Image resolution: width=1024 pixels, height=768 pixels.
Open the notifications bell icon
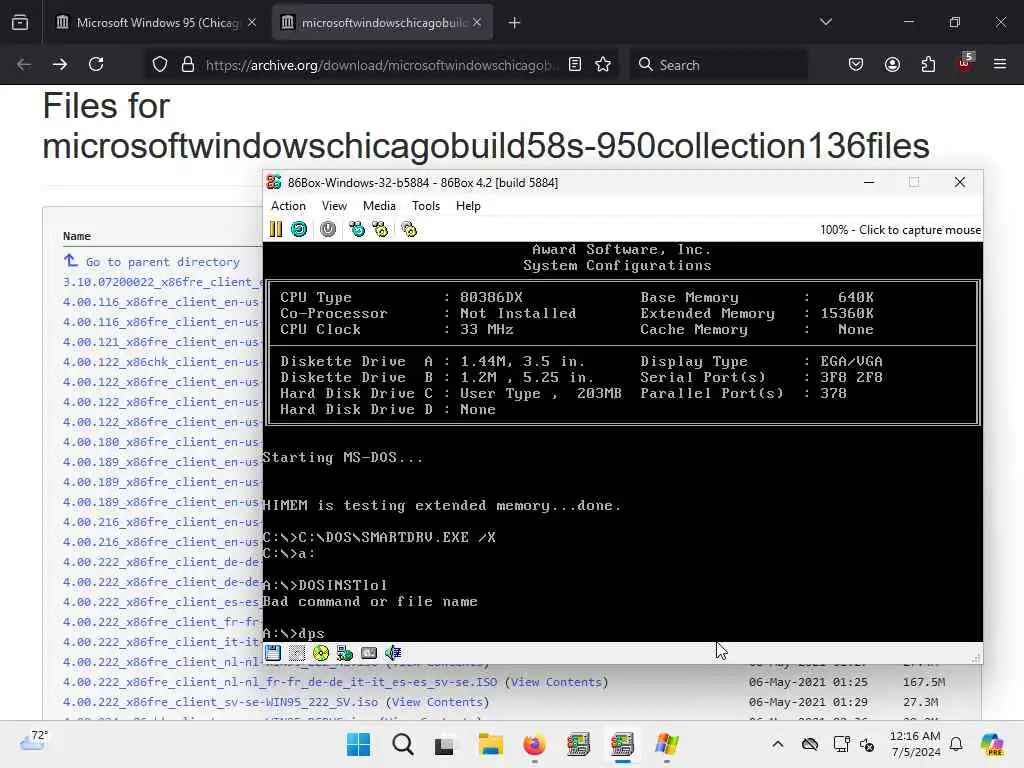(956, 744)
